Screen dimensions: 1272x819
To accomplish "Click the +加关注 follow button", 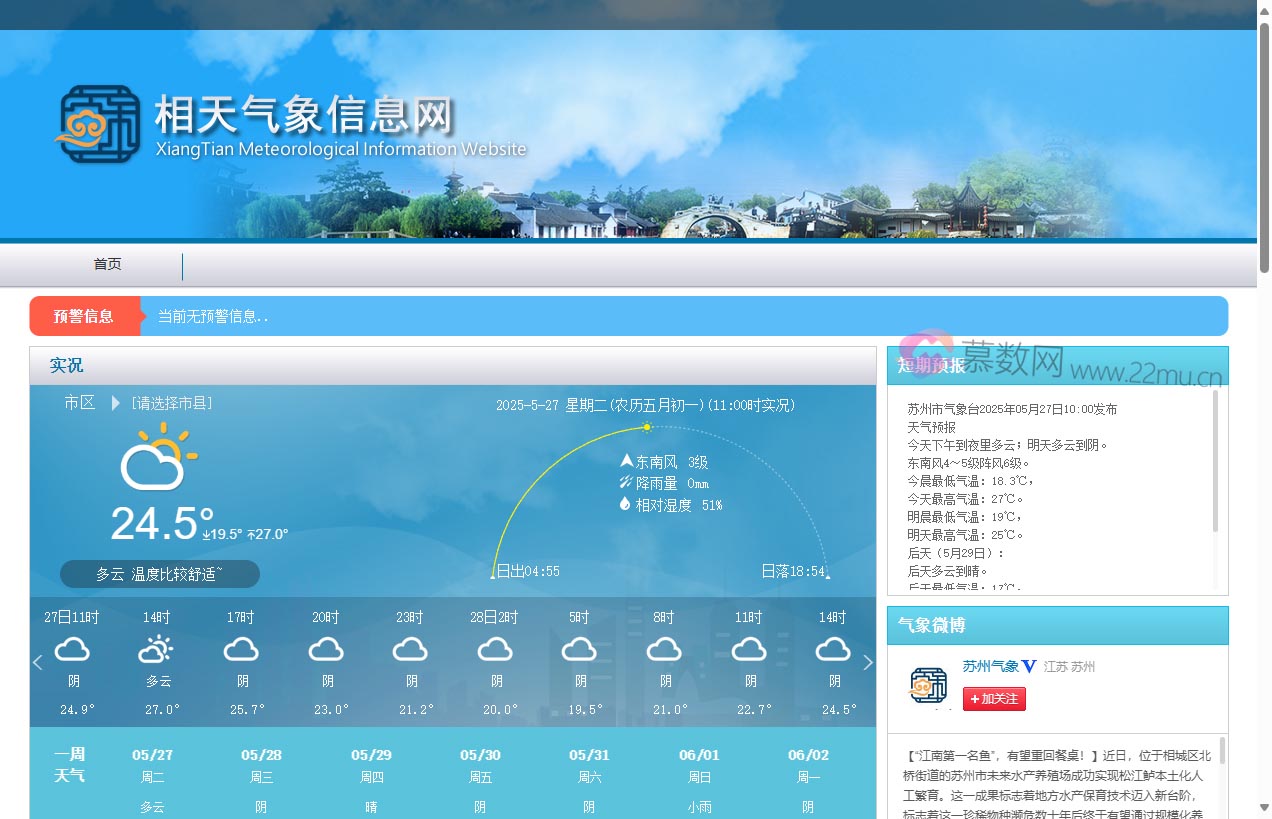I will tap(993, 700).
